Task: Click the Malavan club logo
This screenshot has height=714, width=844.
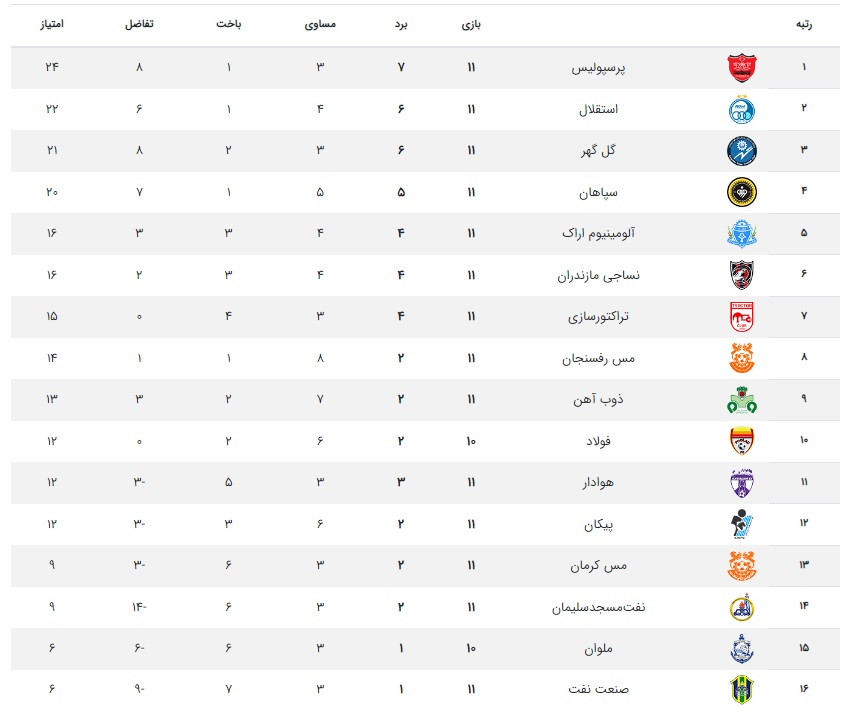Action: [741, 648]
